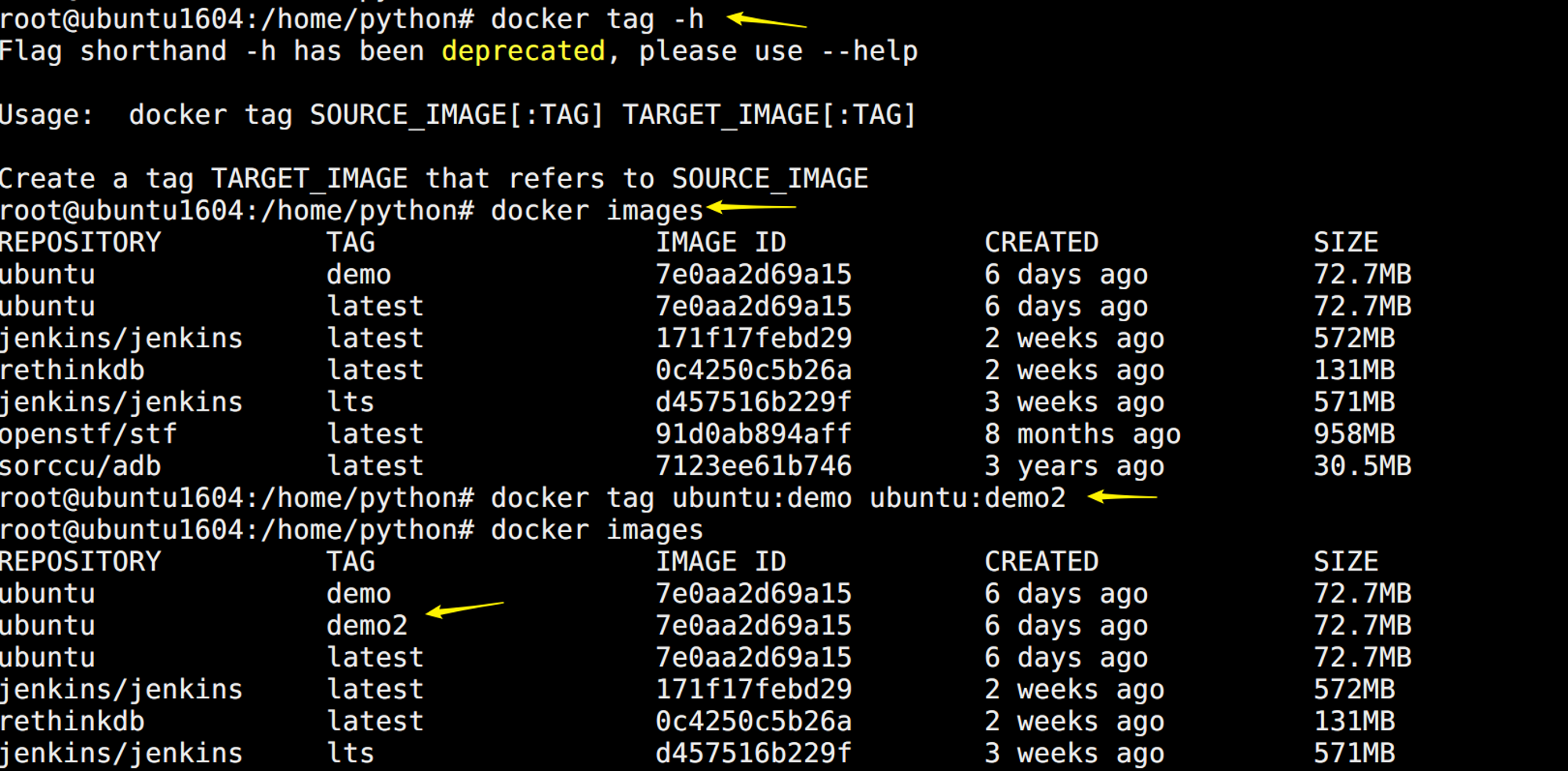
Task: Click SIZE header of listing containing demo2
Action: pos(1346,562)
